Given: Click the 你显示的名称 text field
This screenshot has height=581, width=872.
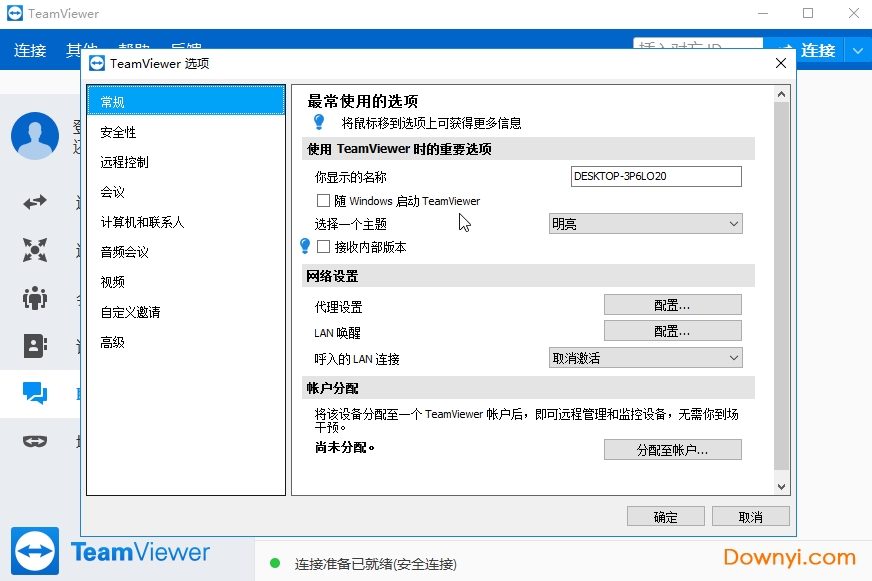Looking at the screenshot, I should (656, 177).
